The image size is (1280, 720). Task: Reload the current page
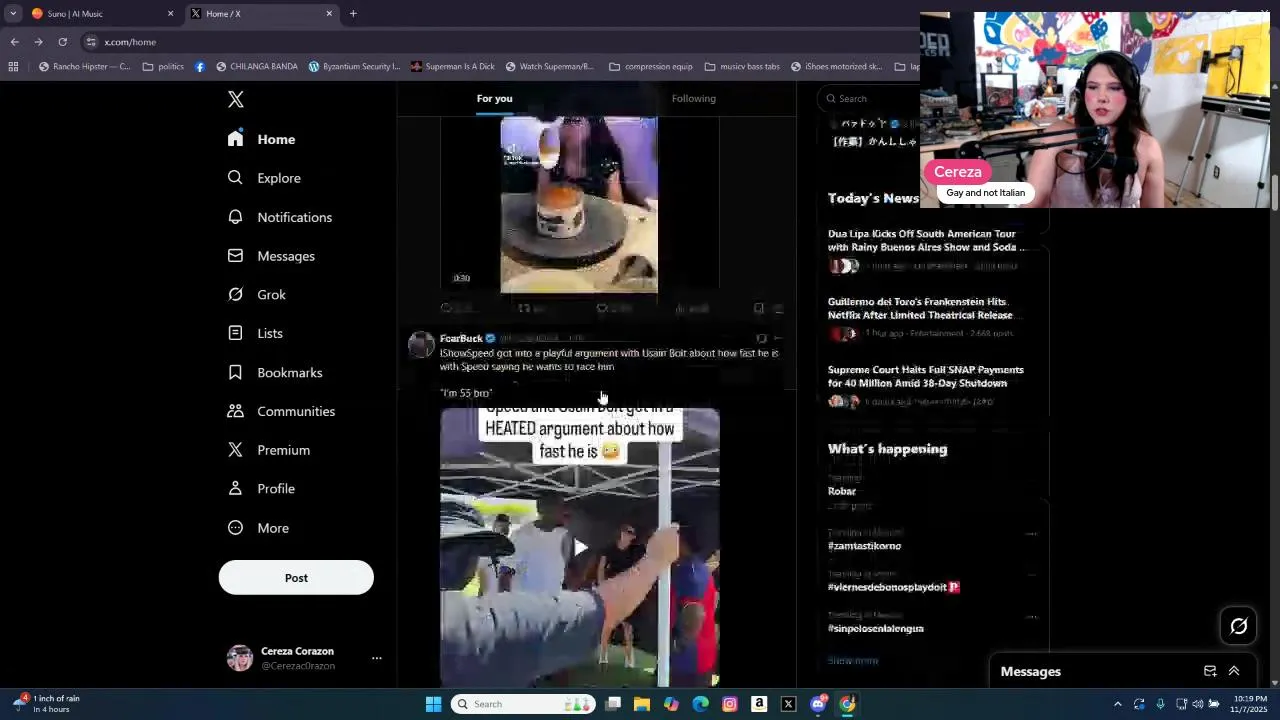[62, 42]
